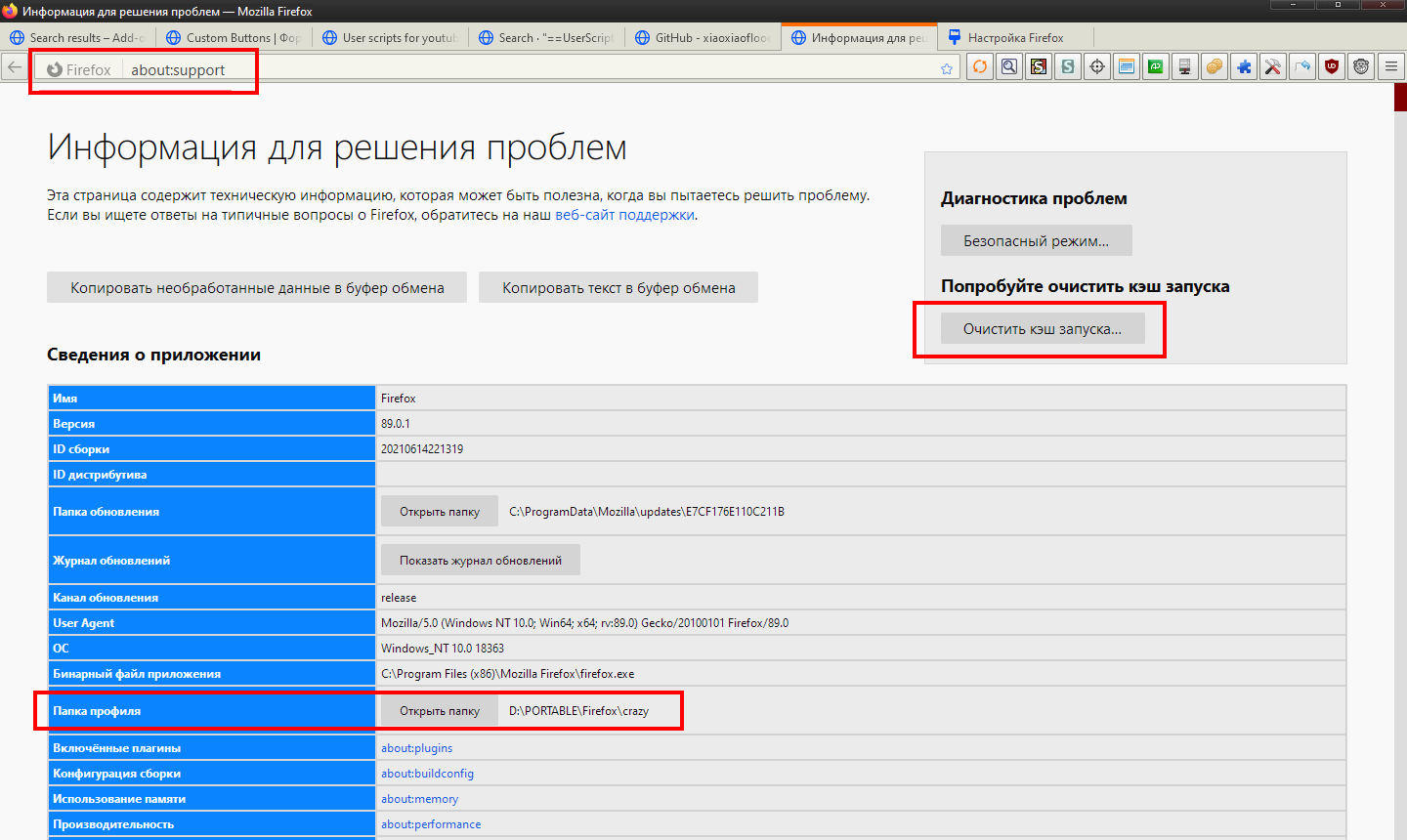
Task: Click the hammer and wrench tools icon
Action: point(1273,67)
